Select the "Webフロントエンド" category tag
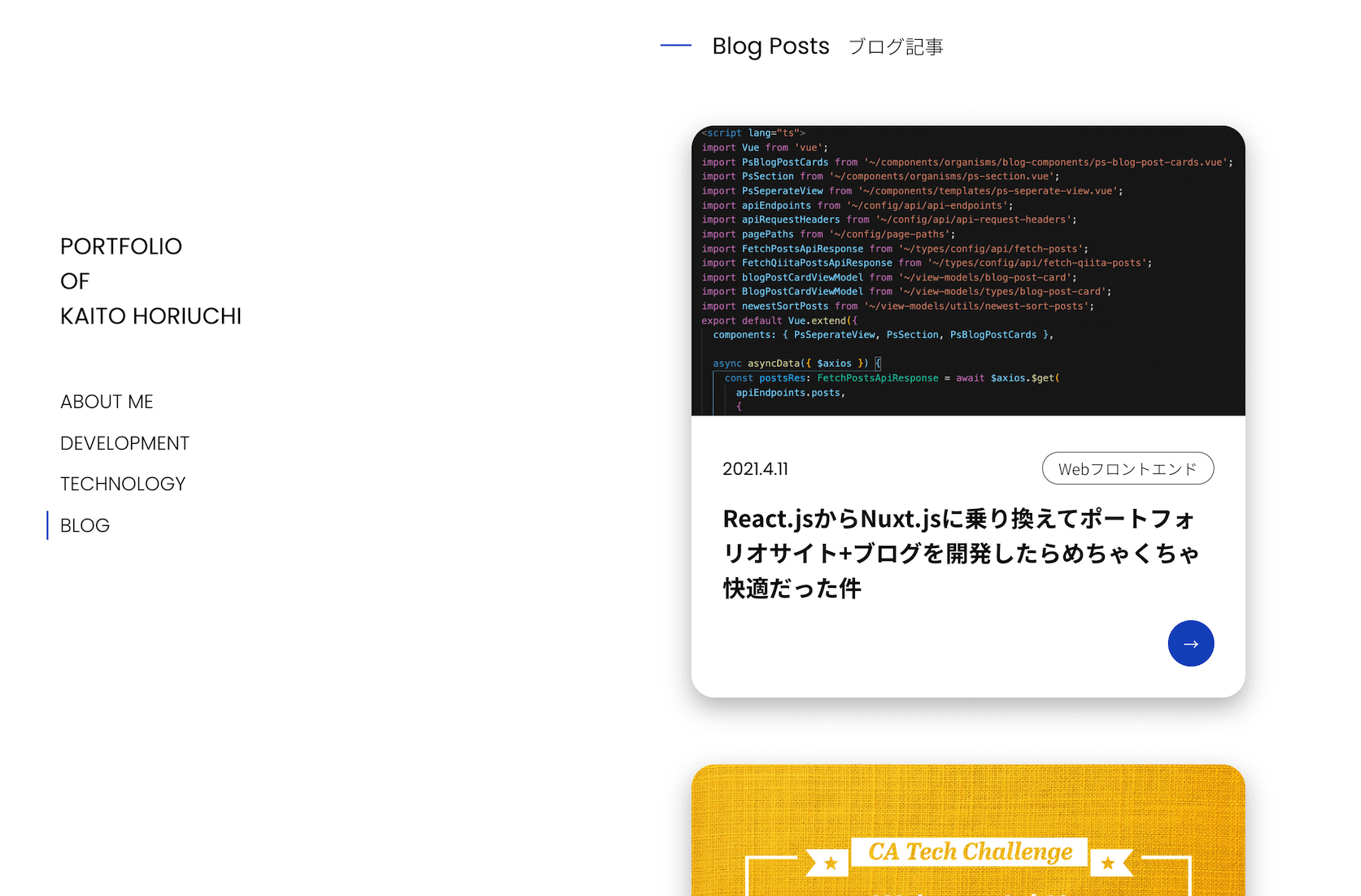 coord(1128,468)
